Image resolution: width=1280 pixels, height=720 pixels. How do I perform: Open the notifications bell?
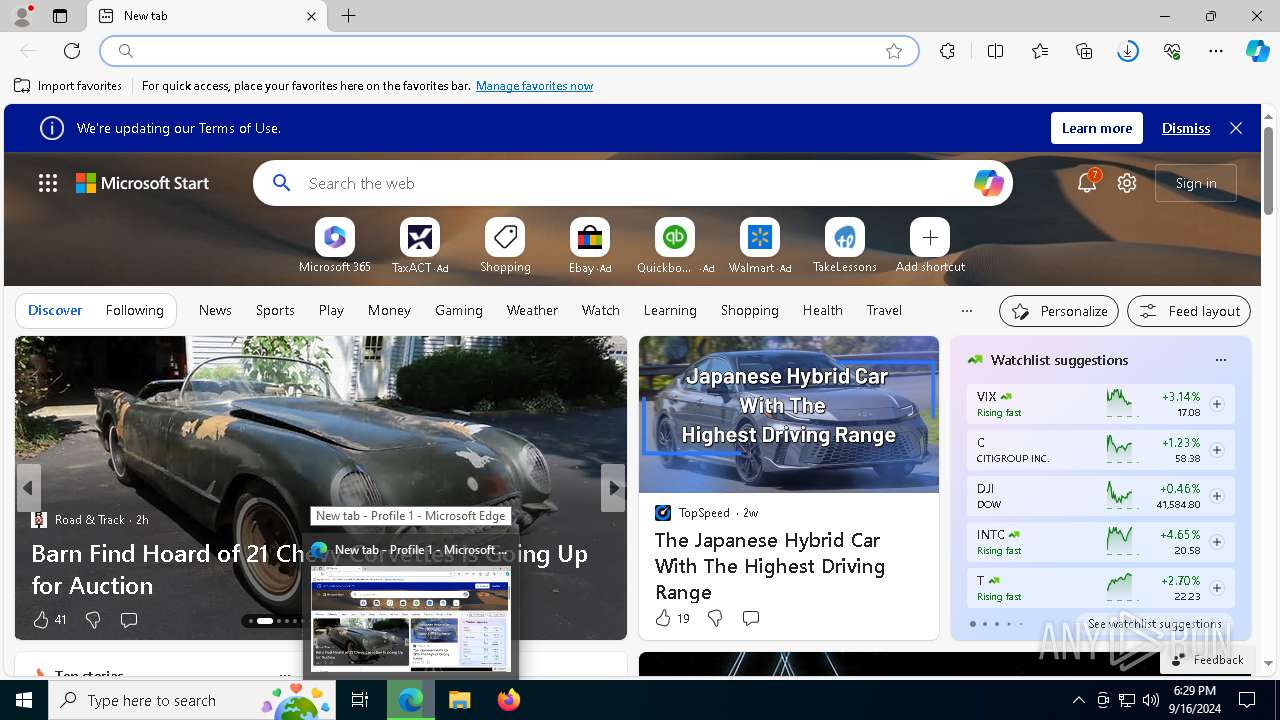coord(1086,183)
